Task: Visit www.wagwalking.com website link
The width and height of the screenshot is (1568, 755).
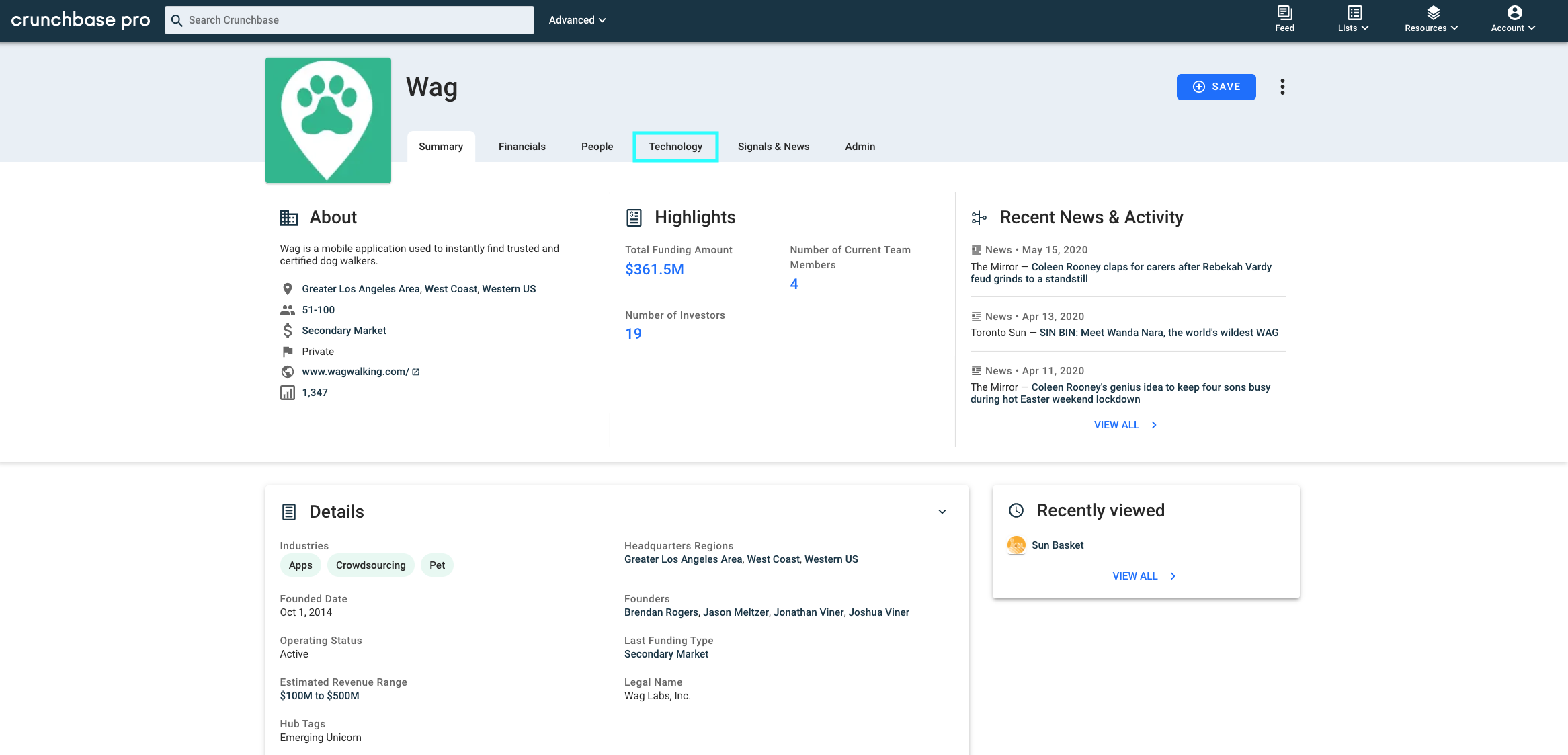Action: (356, 372)
